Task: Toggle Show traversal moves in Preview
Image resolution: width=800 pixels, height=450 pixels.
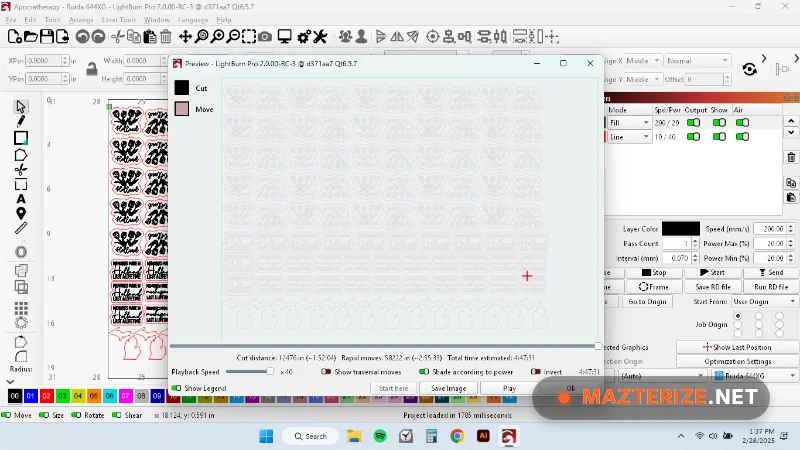Action: pos(326,372)
